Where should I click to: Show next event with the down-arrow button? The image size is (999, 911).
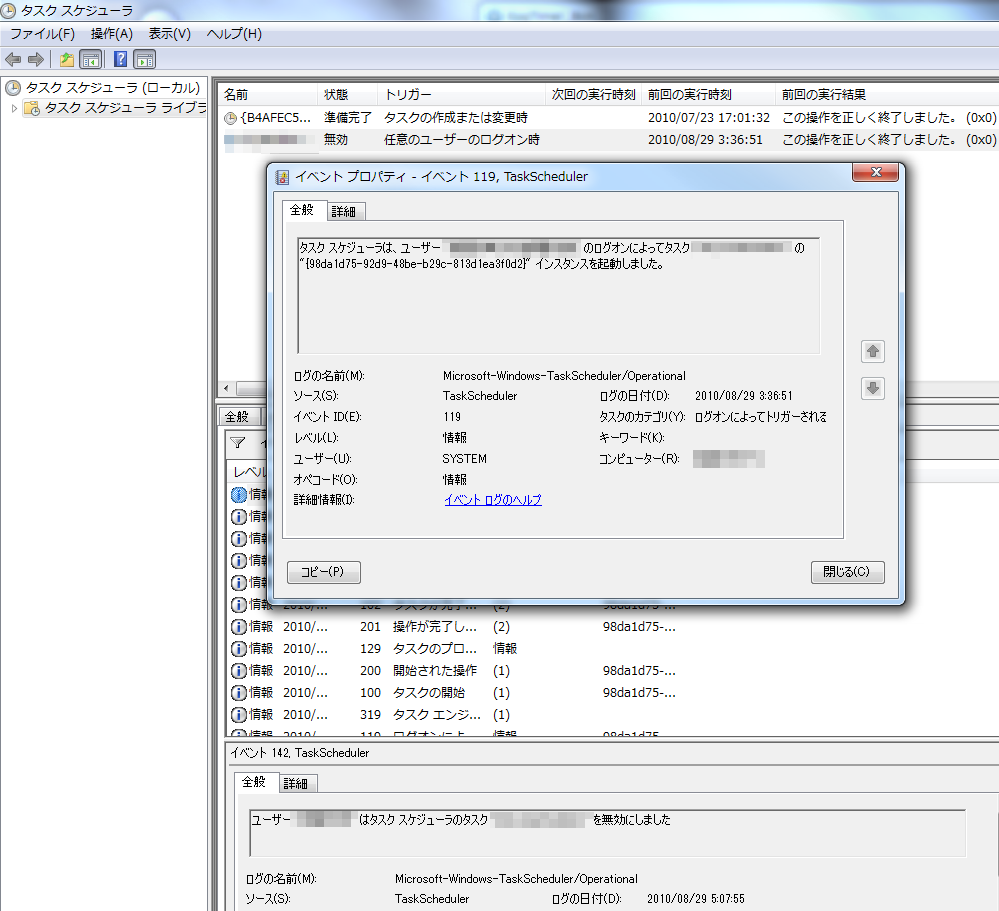pyautogui.click(x=873, y=389)
